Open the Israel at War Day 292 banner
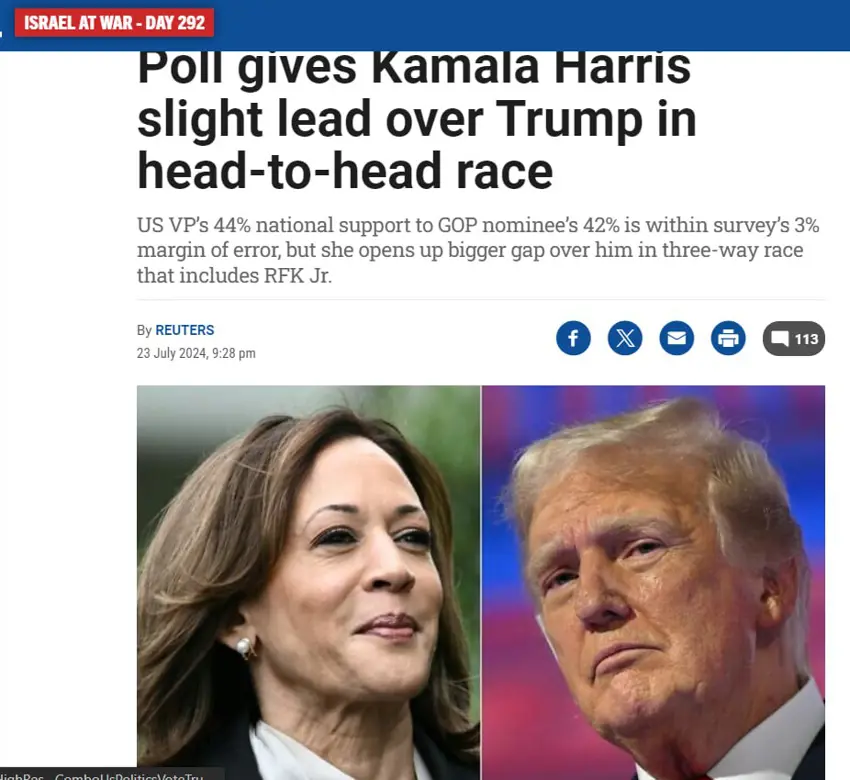 tap(114, 23)
